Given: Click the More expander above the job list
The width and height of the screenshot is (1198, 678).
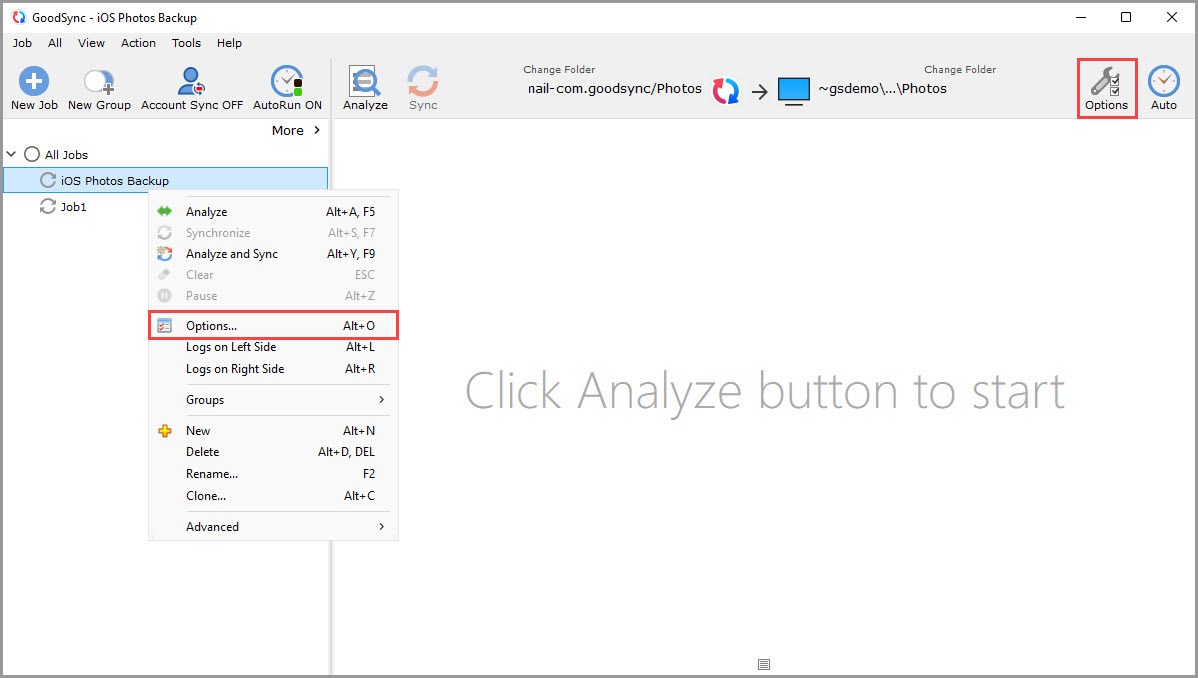Looking at the screenshot, I should [x=289, y=130].
